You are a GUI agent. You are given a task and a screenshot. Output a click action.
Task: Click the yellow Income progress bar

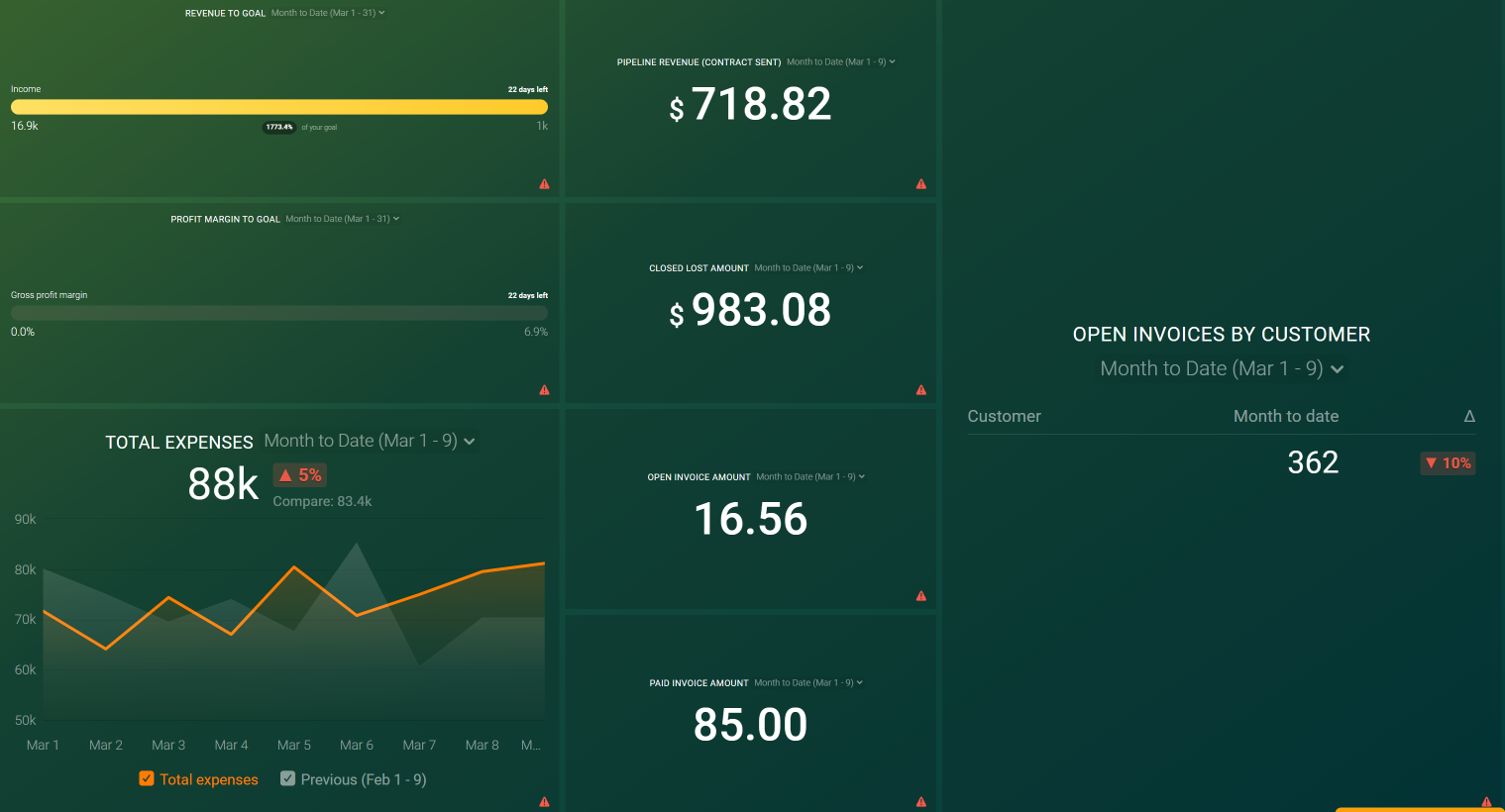pyautogui.click(x=279, y=107)
